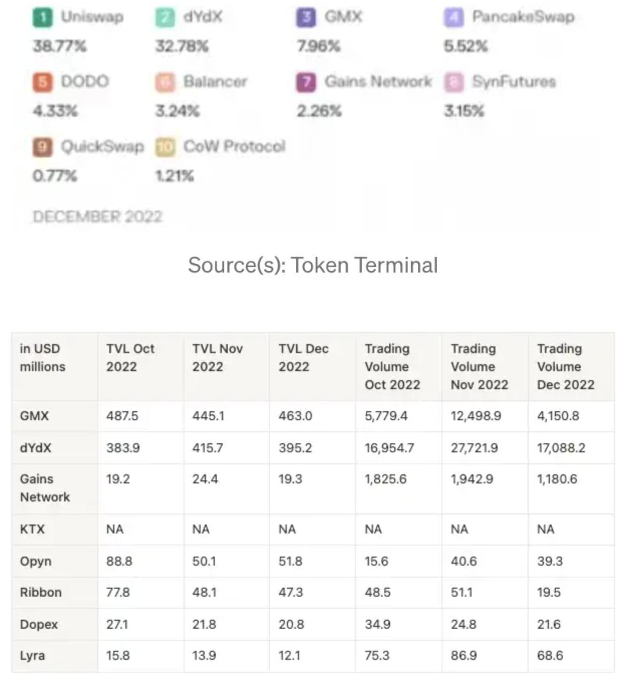Click the Balancer rank 6 badge
The height and width of the screenshot is (682, 626).
coord(165,82)
